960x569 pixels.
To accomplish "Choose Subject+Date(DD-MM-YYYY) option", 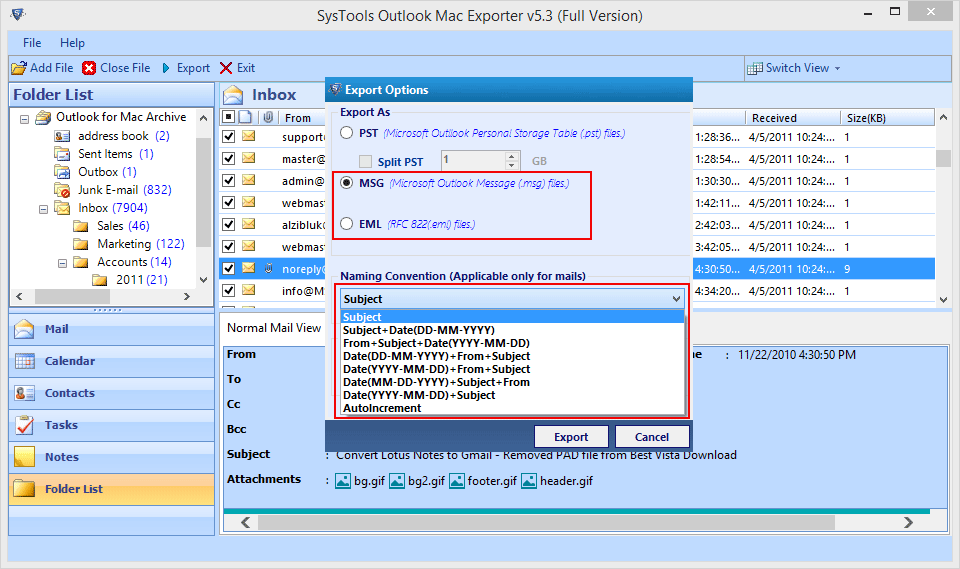I will click(419, 330).
